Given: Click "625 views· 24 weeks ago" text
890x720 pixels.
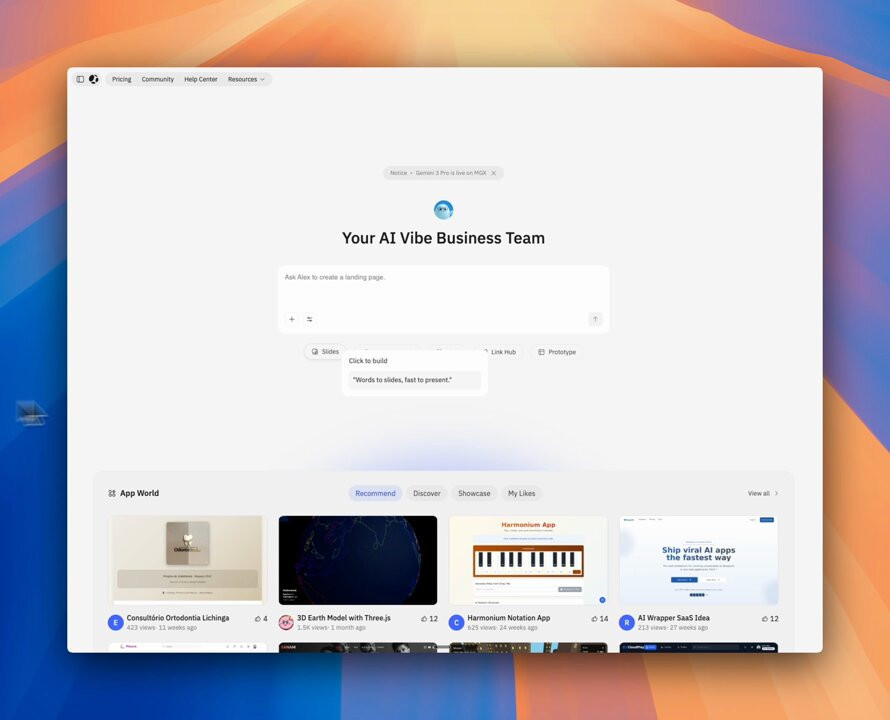Looking at the screenshot, I should (x=502, y=627).
